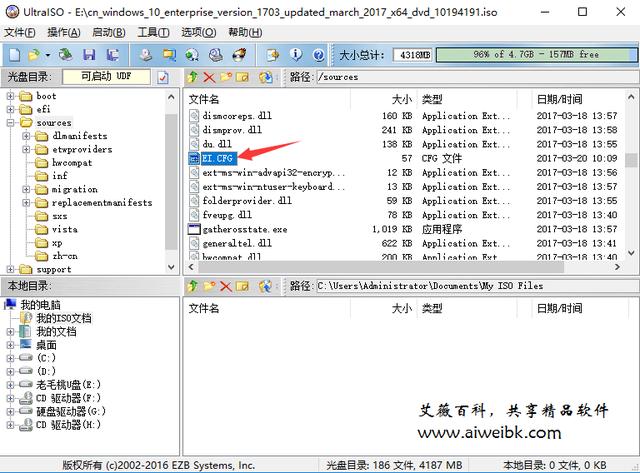Sort image files by 类型 column header

(x=432, y=99)
